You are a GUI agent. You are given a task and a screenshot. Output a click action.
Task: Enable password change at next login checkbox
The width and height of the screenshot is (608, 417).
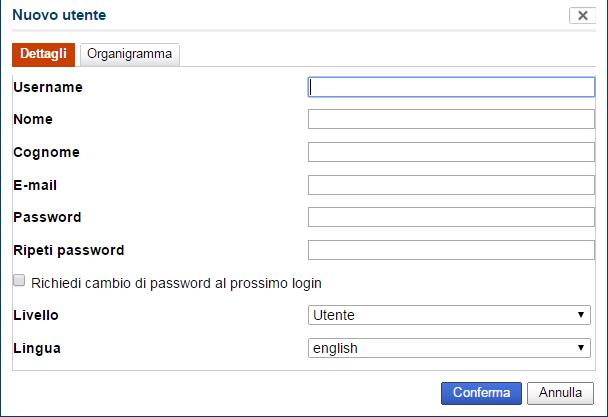(x=19, y=282)
